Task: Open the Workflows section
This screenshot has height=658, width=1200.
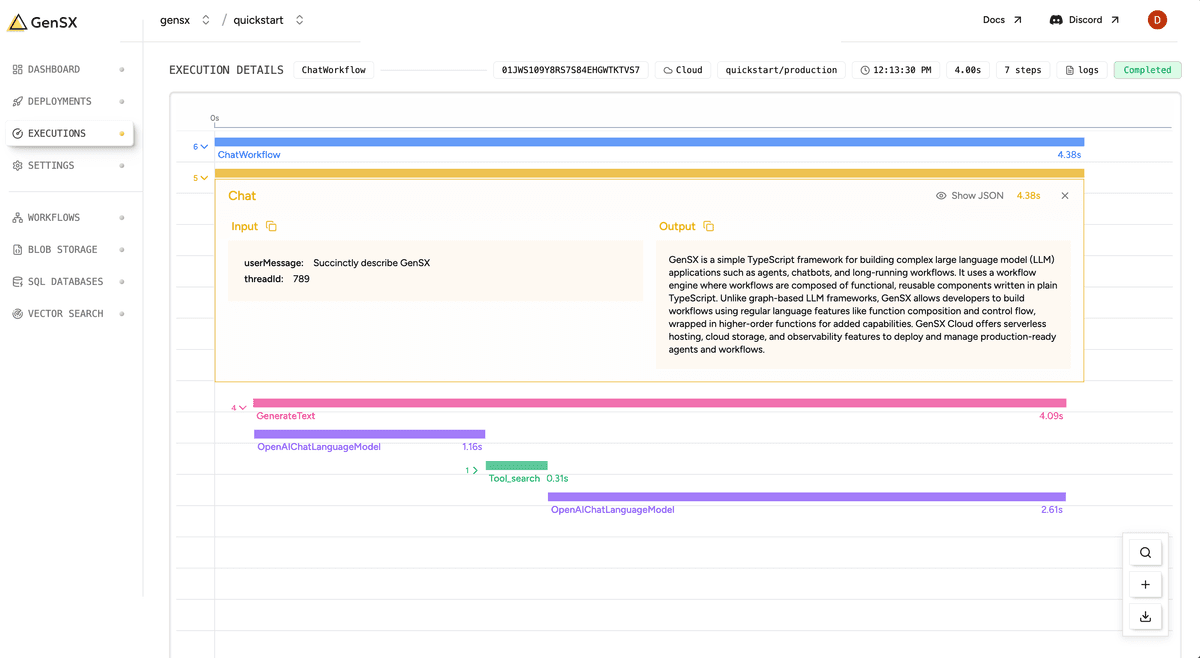Action: pyautogui.click(x=55, y=217)
